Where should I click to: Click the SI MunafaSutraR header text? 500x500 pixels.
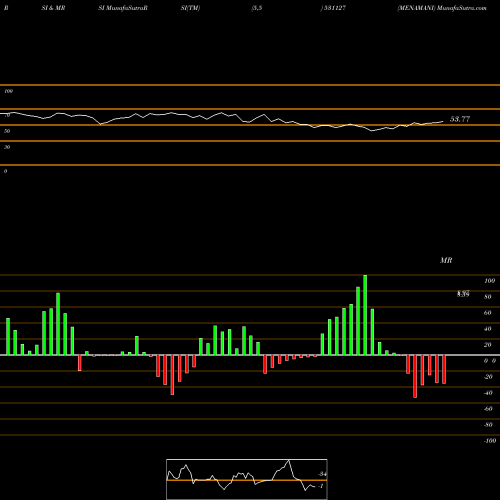pyautogui.click(x=123, y=8)
